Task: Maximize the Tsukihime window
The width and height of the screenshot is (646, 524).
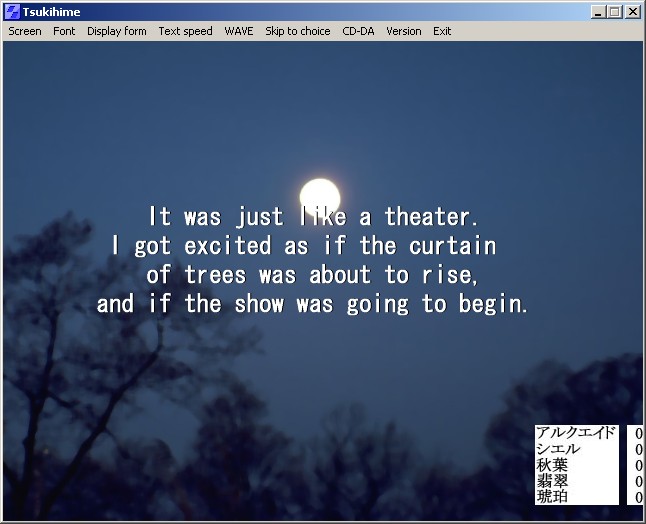Action: [615, 12]
